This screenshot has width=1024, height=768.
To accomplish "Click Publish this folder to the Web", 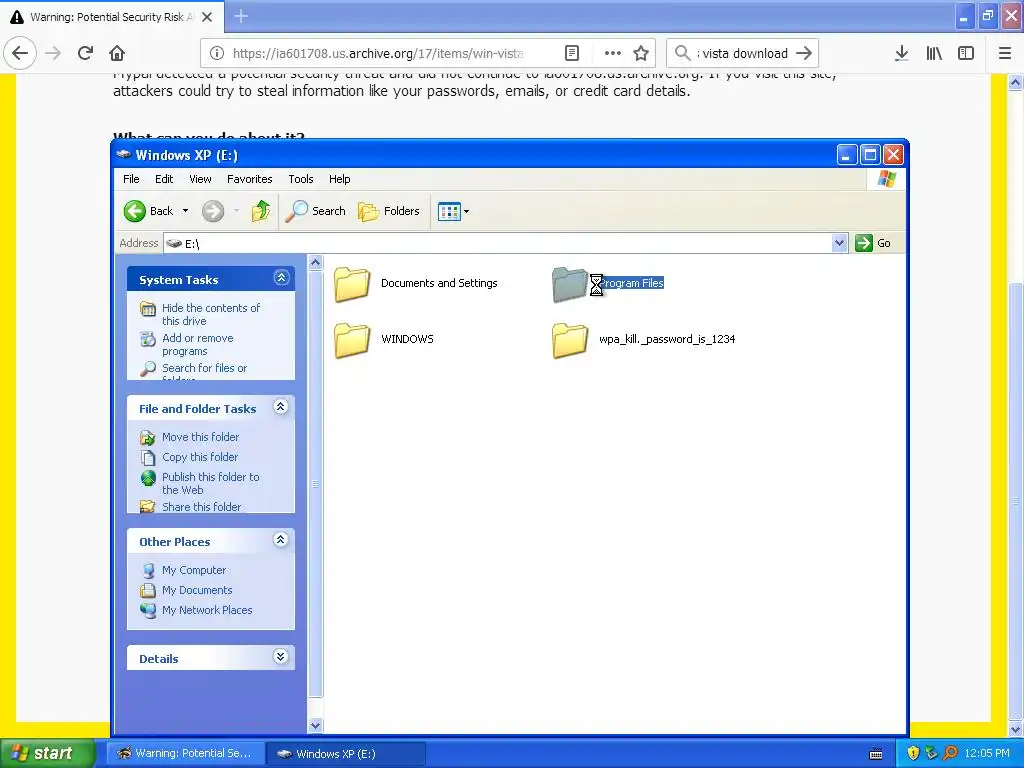I will [x=211, y=483].
